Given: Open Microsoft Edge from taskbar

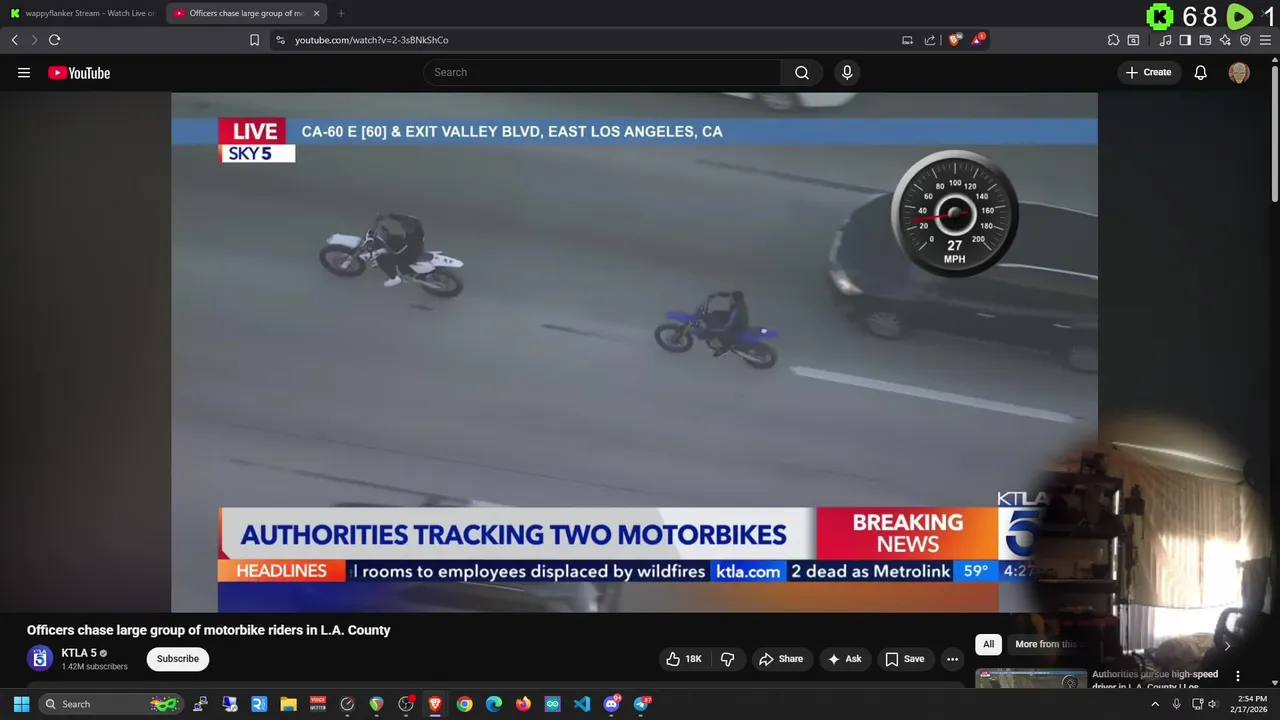Looking at the screenshot, I should coord(494,704).
